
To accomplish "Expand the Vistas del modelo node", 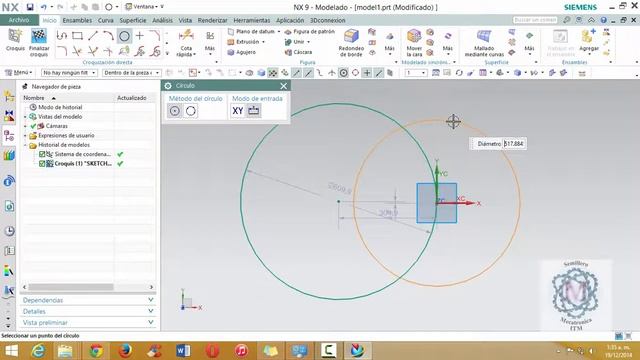I will tap(26, 117).
